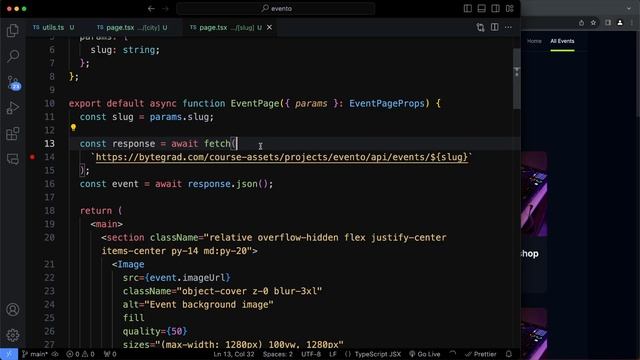
Task: Open the remote window indicator in status bar
Action: (x=9, y=354)
